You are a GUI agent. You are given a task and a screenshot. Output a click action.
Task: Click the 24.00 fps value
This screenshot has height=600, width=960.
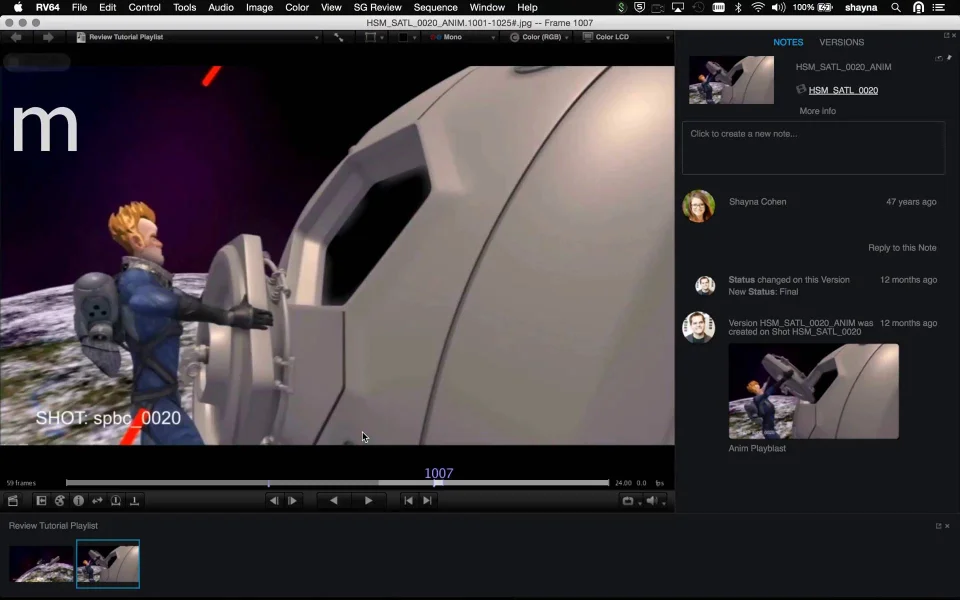pos(623,483)
